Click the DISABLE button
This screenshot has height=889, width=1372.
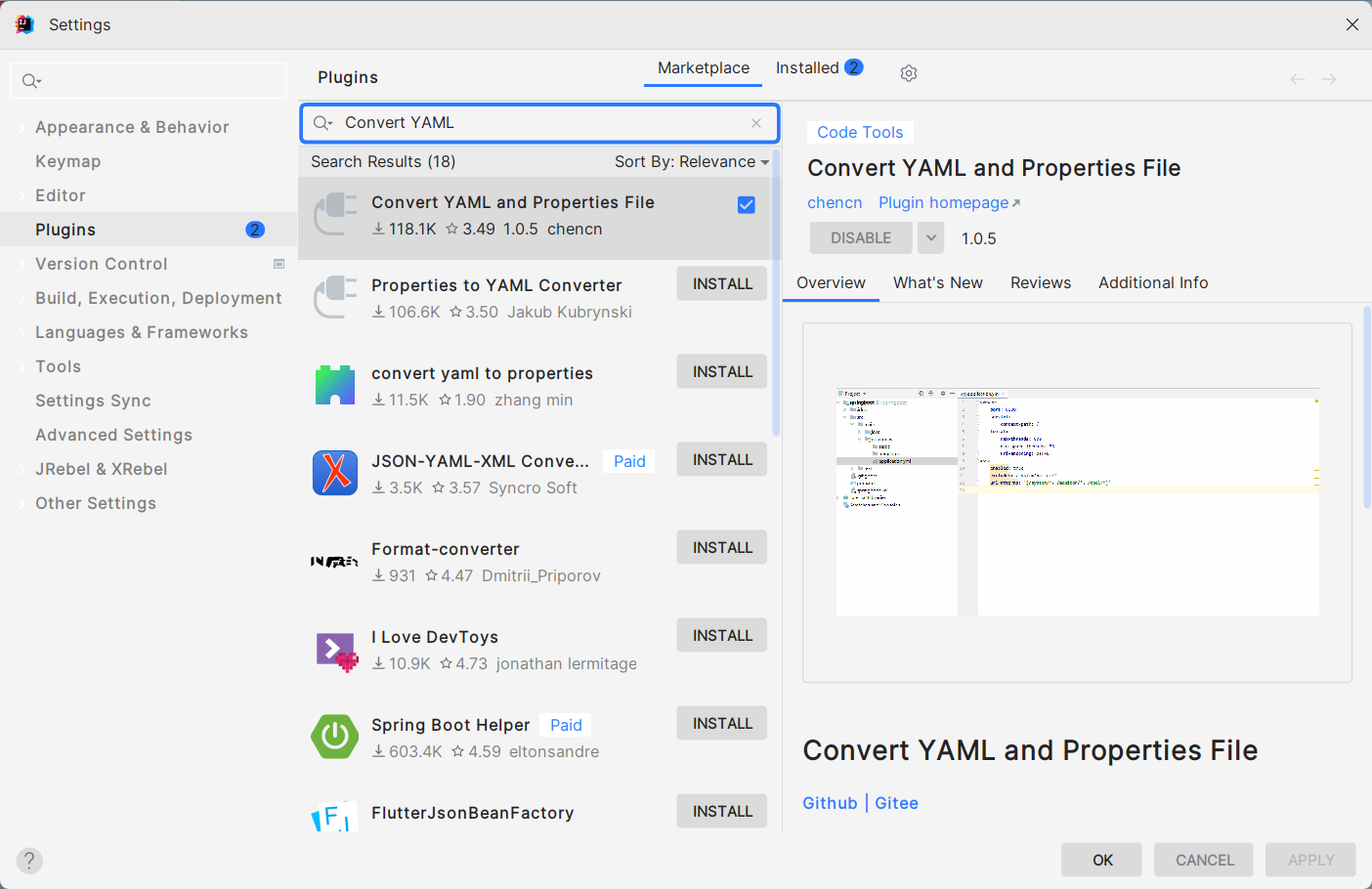861,237
